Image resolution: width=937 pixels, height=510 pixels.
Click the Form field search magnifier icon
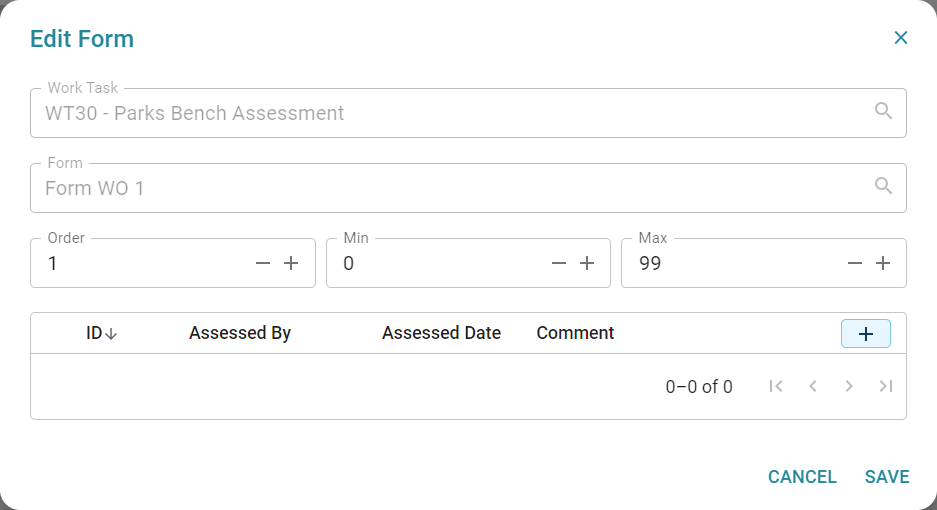point(883,185)
